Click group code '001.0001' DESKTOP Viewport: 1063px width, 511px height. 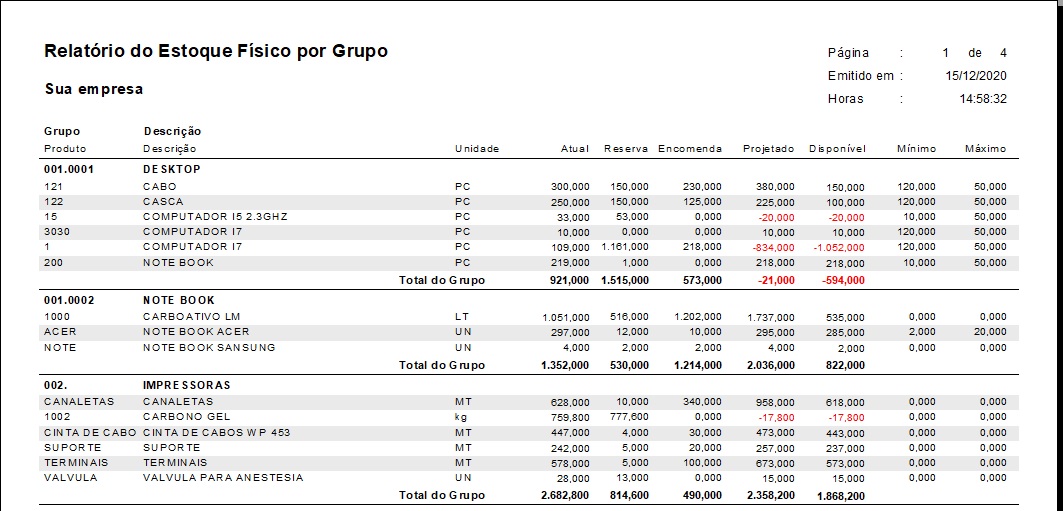click(x=69, y=170)
